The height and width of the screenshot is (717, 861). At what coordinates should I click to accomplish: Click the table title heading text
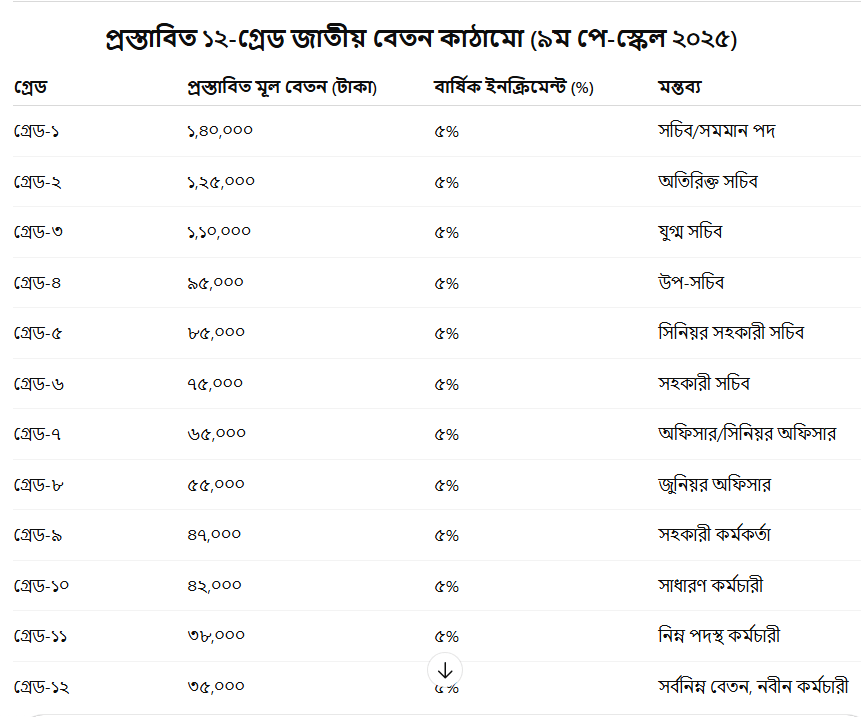(x=421, y=40)
